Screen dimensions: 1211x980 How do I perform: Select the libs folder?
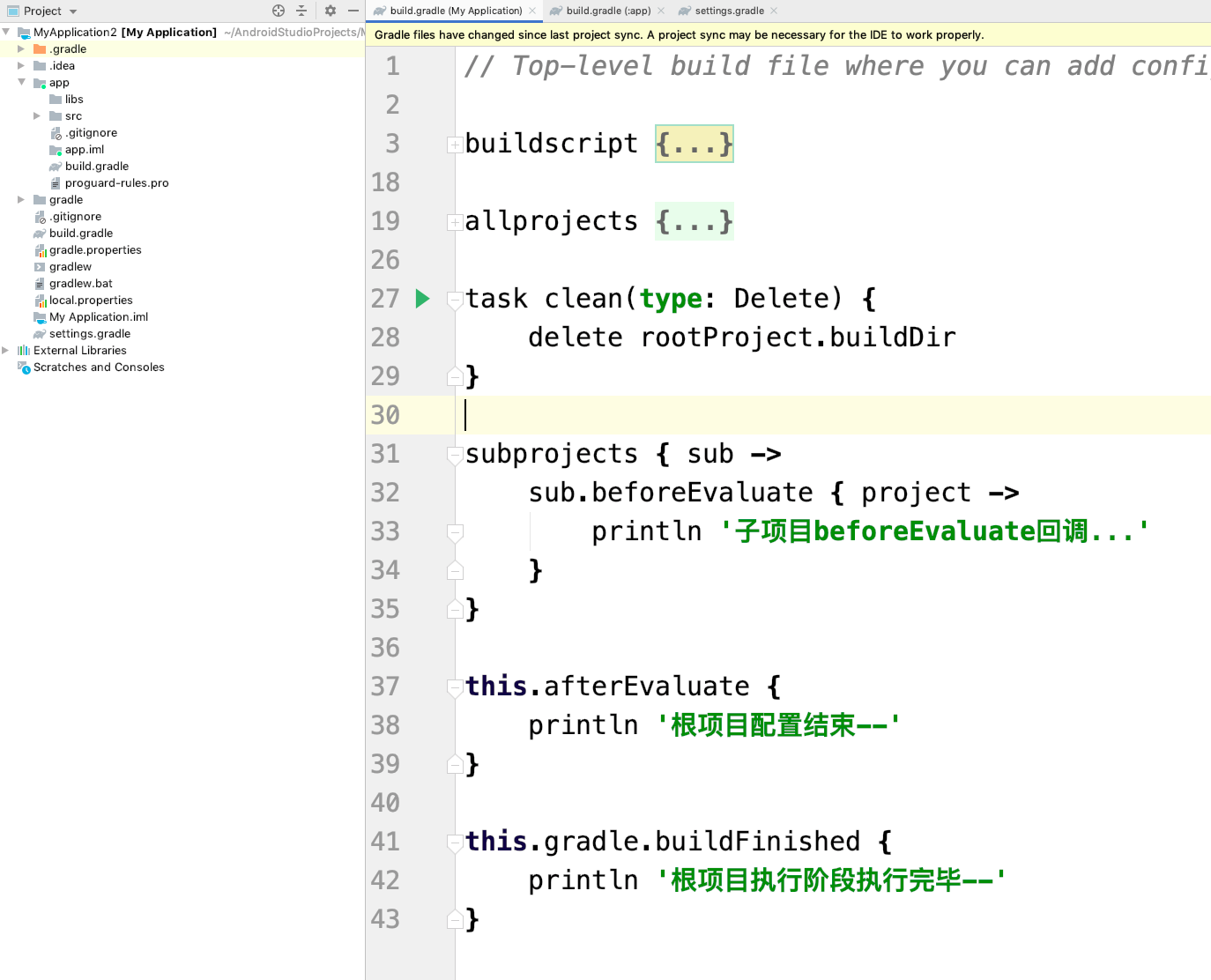pyautogui.click(x=74, y=100)
